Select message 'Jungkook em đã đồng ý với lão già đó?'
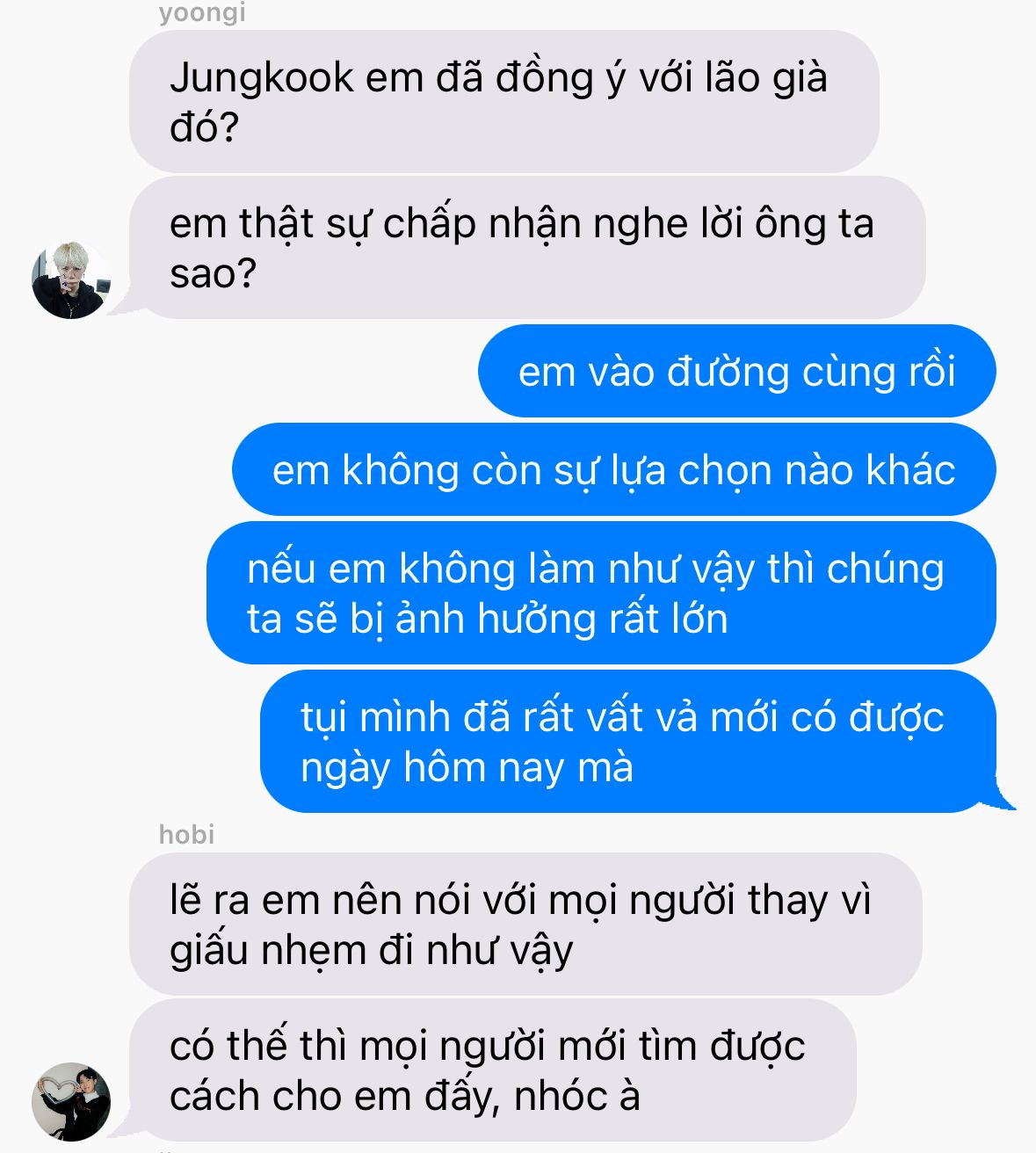1036x1153 pixels. click(x=504, y=102)
